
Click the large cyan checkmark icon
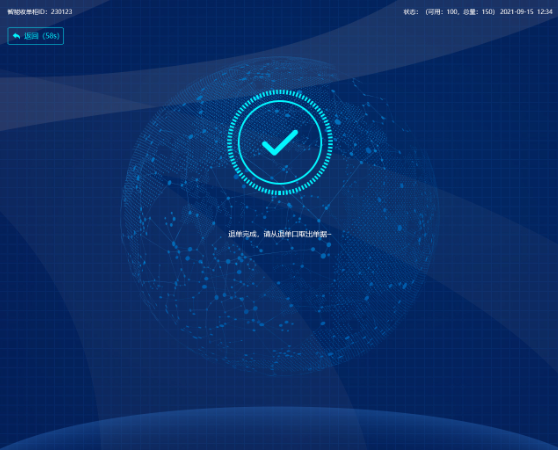coord(280,142)
